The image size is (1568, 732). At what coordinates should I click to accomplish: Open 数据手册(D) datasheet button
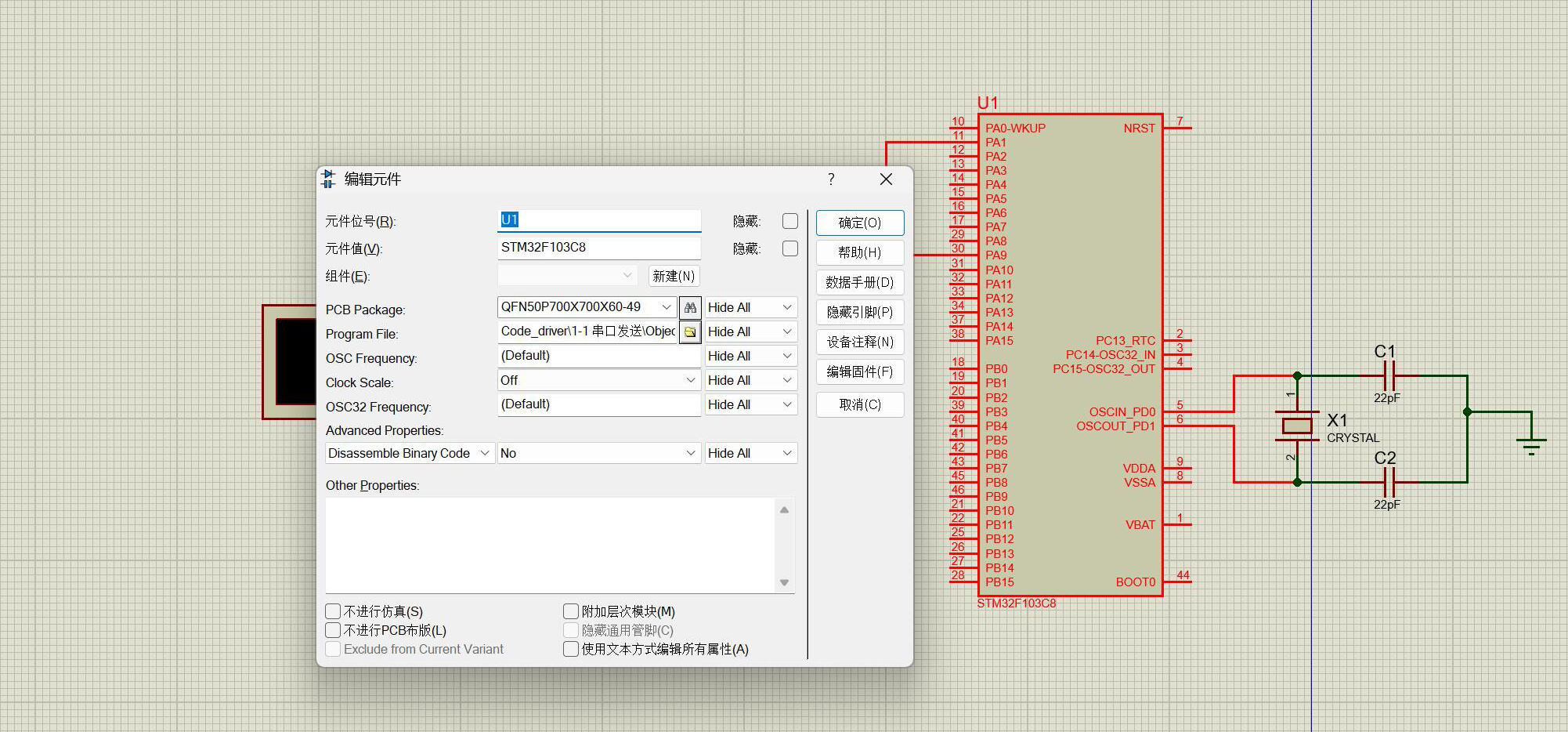coord(860,282)
